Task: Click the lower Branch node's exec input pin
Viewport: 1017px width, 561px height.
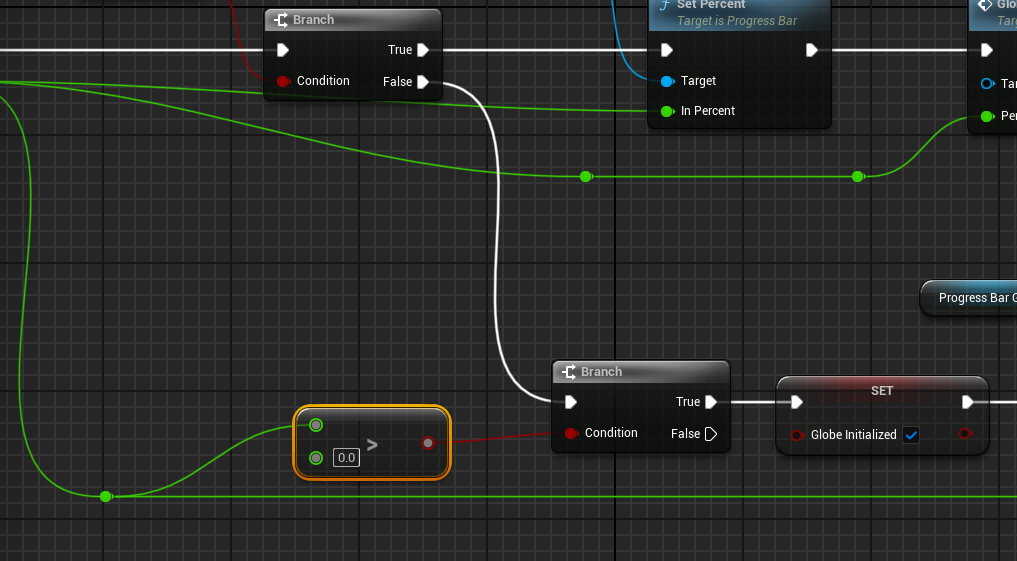Action: [x=570, y=402]
